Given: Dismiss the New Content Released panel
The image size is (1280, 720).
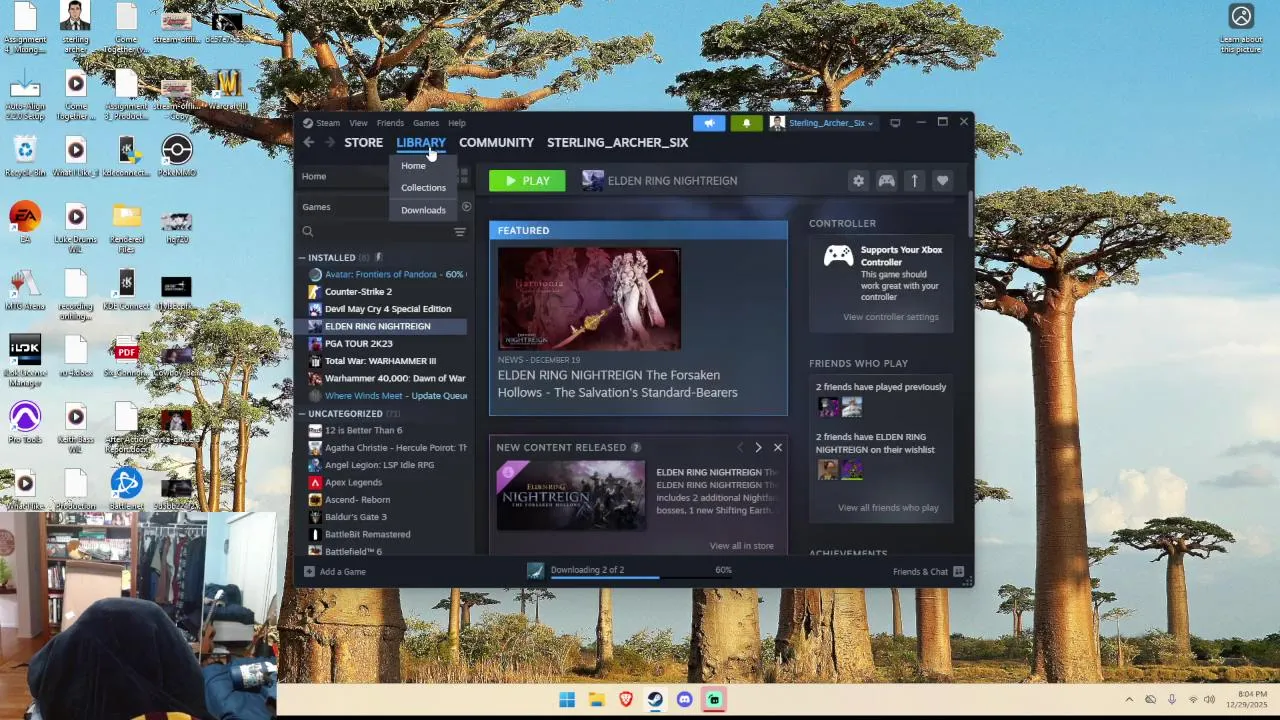Looking at the screenshot, I should 778,448.
